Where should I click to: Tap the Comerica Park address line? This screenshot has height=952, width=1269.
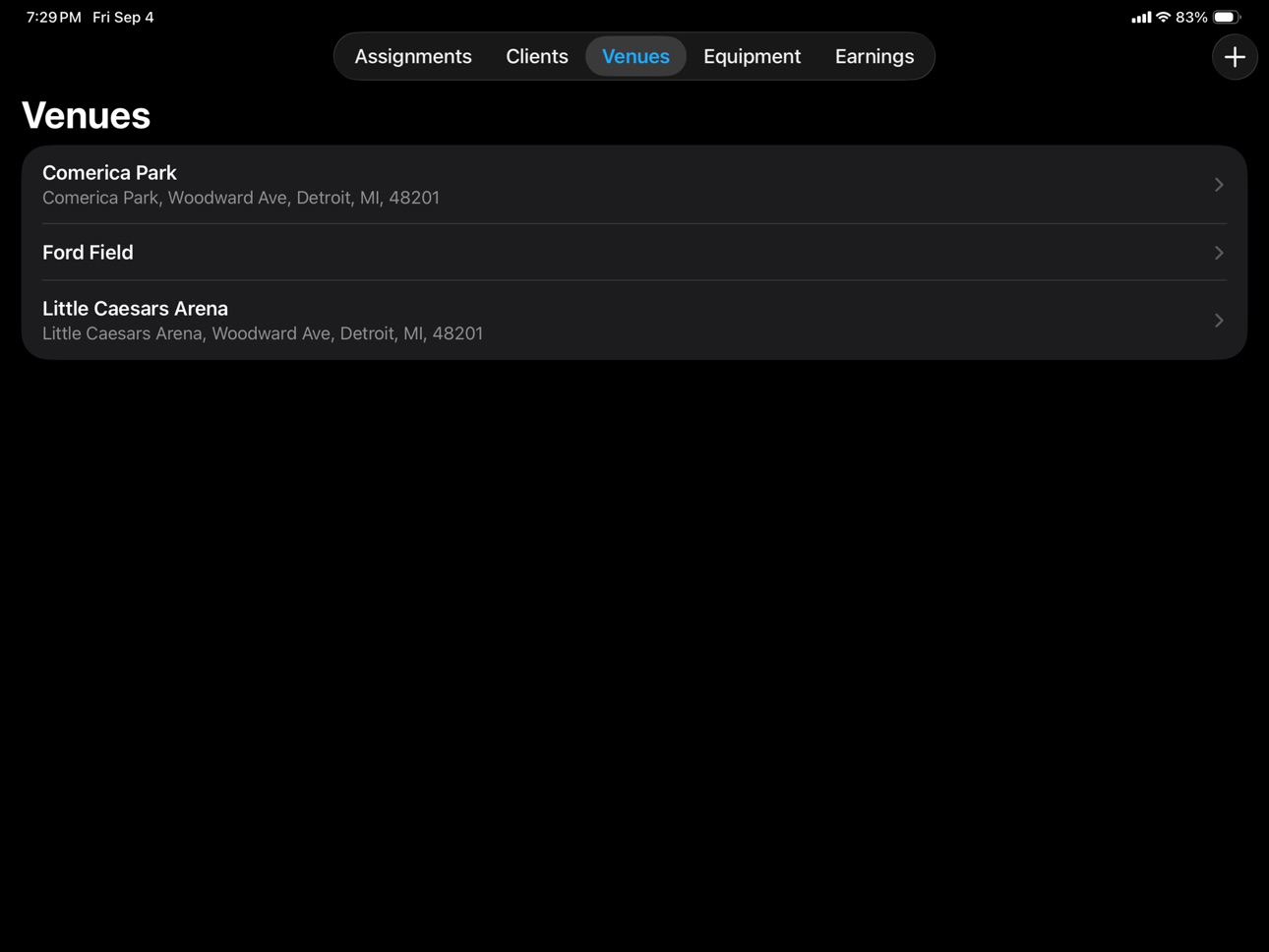(241, 198)
